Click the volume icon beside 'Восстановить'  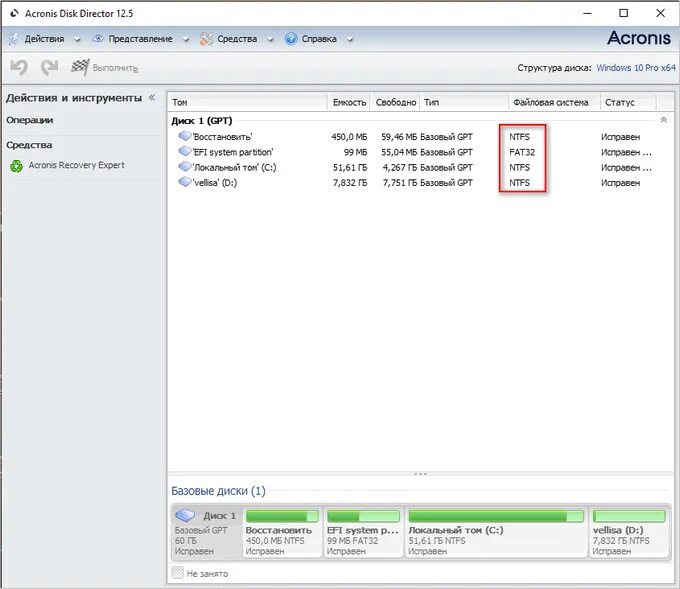tap(185, 136)
